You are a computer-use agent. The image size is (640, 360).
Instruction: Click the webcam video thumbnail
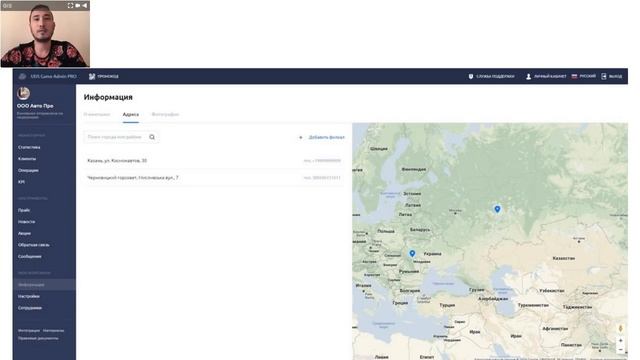[x=45, y=34]
